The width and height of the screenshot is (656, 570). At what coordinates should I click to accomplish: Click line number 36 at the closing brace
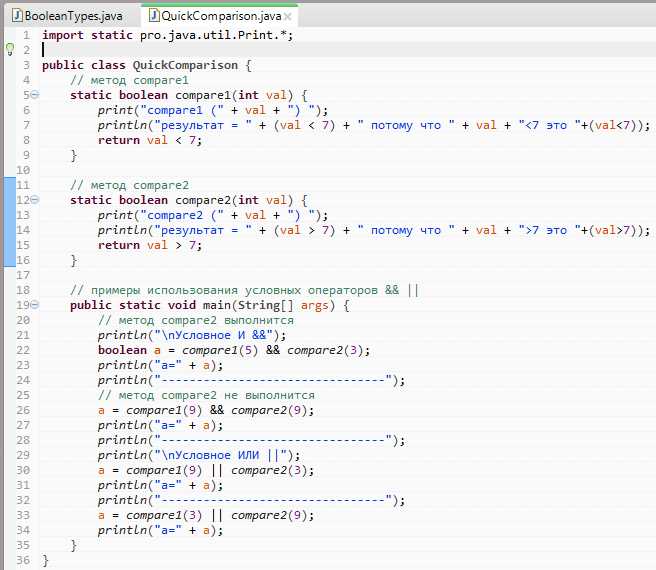coord(23,560)
